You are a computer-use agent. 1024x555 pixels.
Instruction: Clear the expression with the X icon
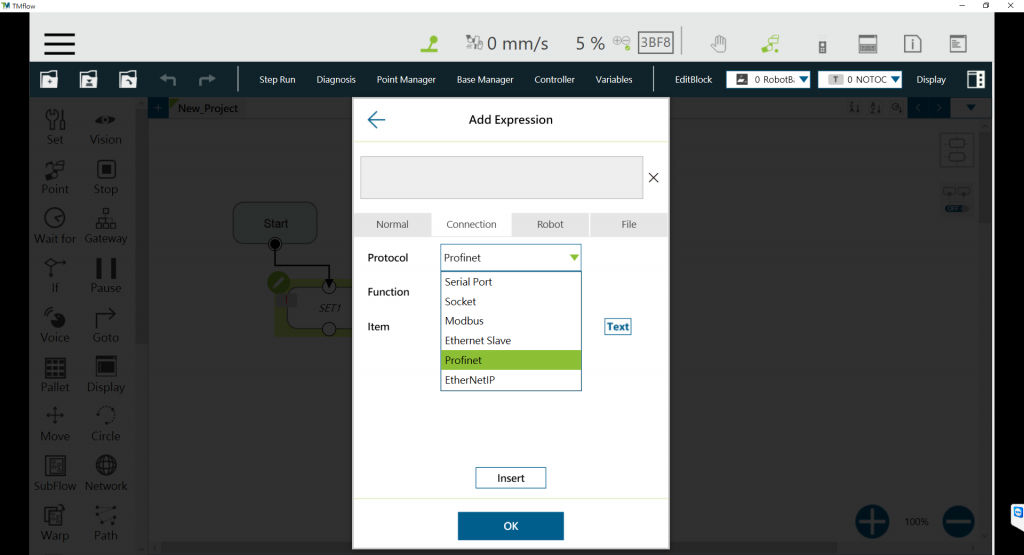[653, 178]
